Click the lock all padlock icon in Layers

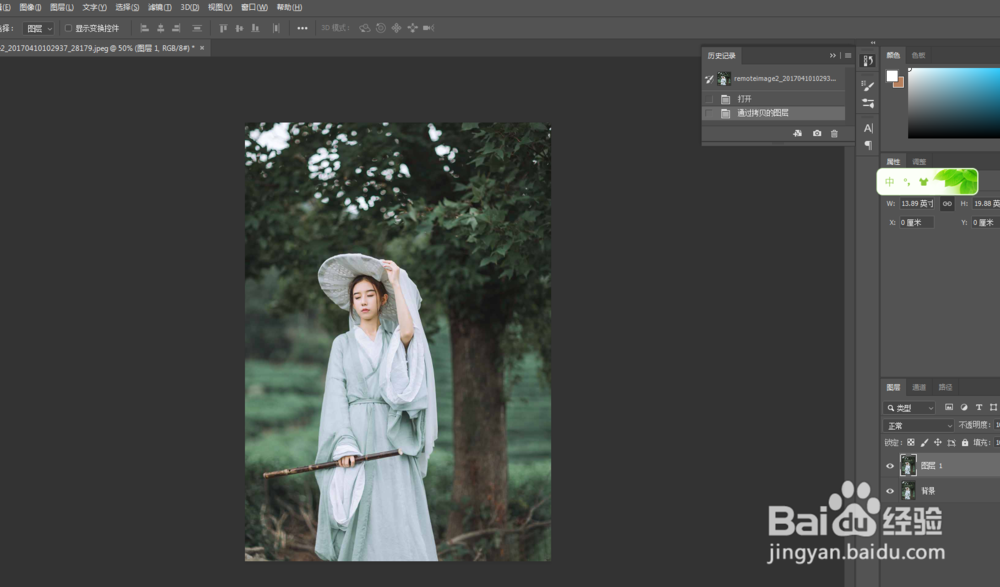(x=965, y=442)
